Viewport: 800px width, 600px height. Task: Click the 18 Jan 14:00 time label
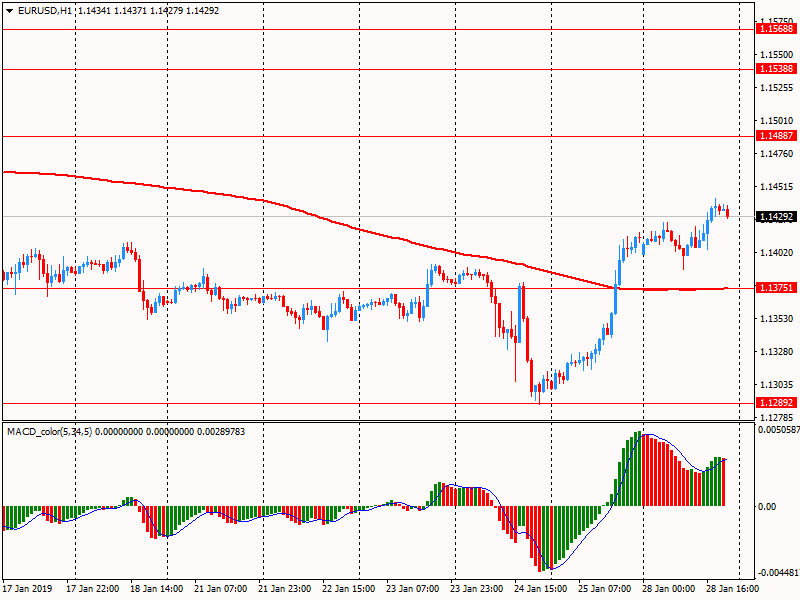pos(157,588)
